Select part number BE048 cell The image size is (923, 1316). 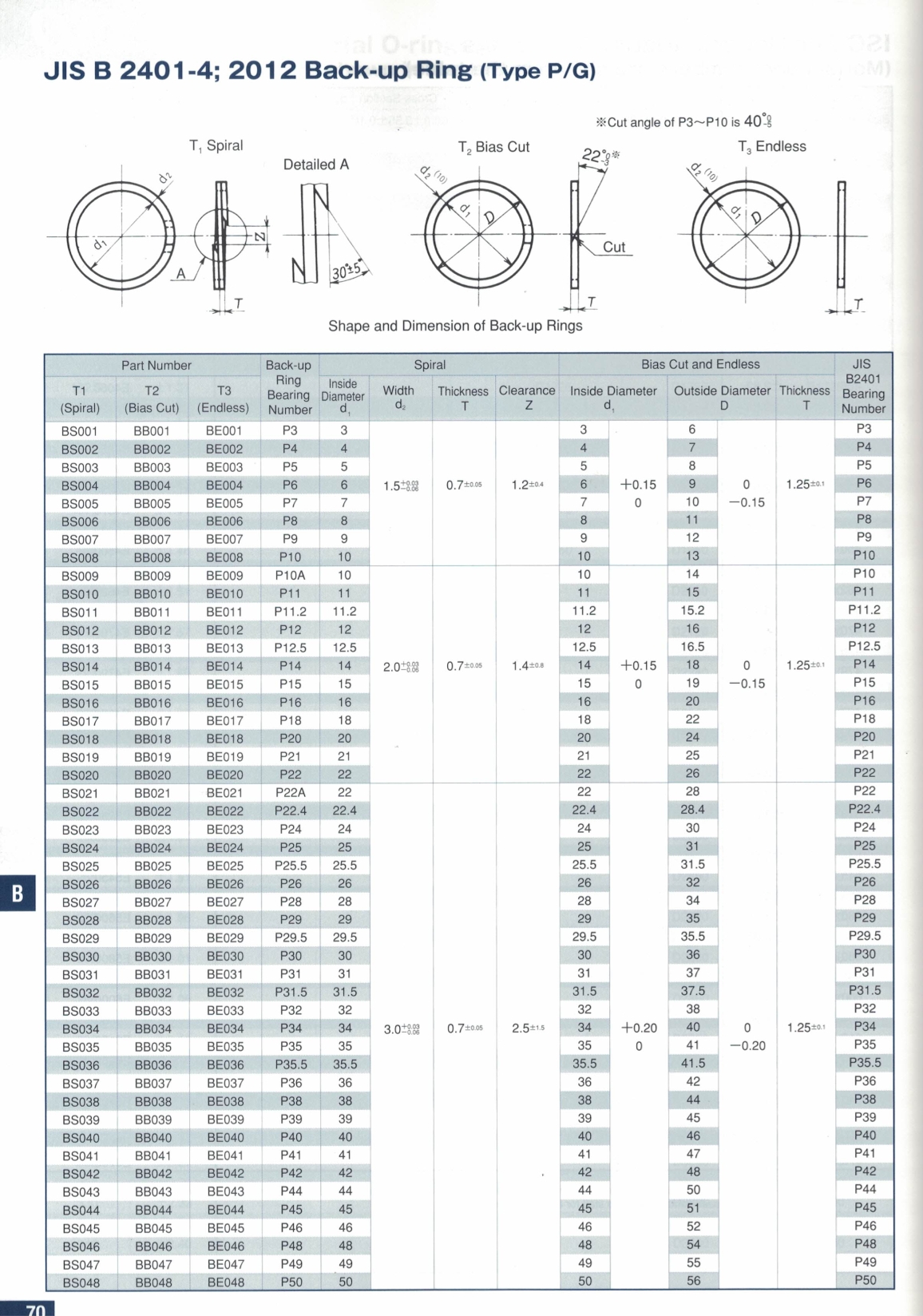(x=224, y=1282)
